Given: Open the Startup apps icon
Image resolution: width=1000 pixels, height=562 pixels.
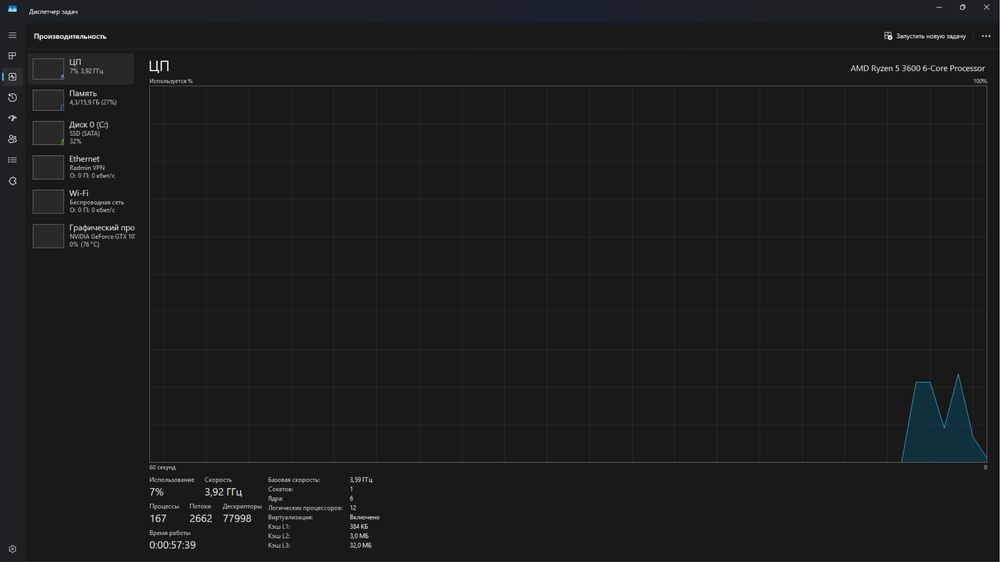Looking at the screenshot, I should tap(12, 118).
